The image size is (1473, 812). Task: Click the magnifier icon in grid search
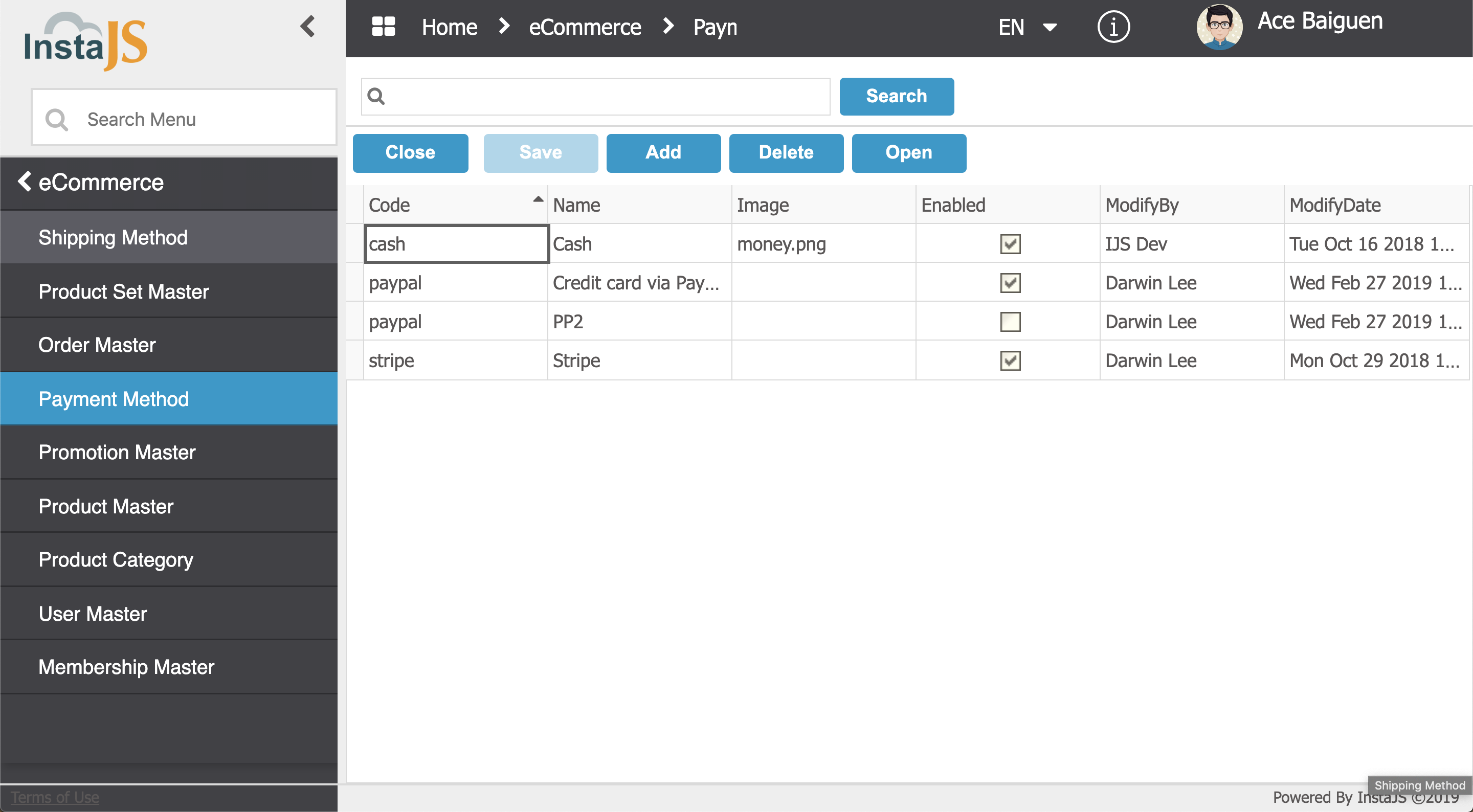(x=376, y=96)
